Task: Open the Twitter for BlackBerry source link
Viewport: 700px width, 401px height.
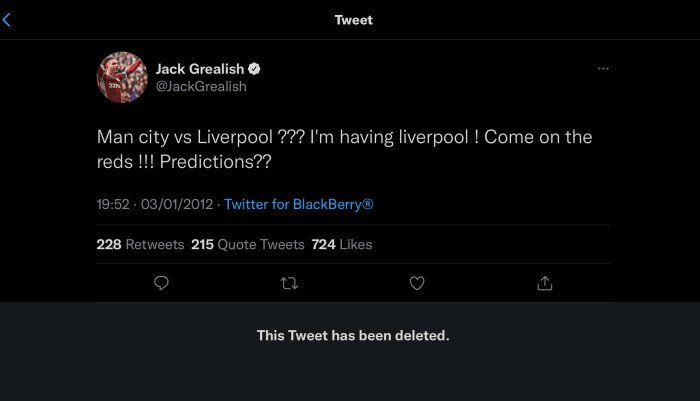Action: [x=300, y=204]
